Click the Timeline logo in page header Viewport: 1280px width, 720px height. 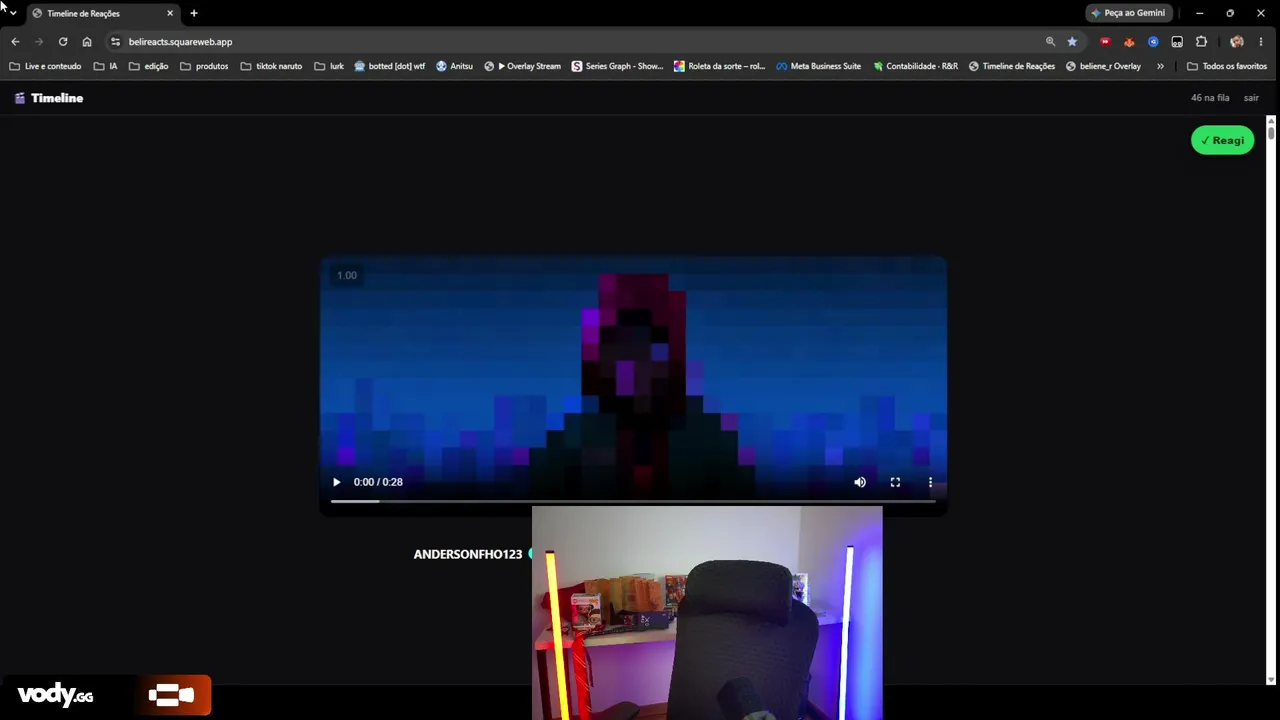click(x=49, y=98)
